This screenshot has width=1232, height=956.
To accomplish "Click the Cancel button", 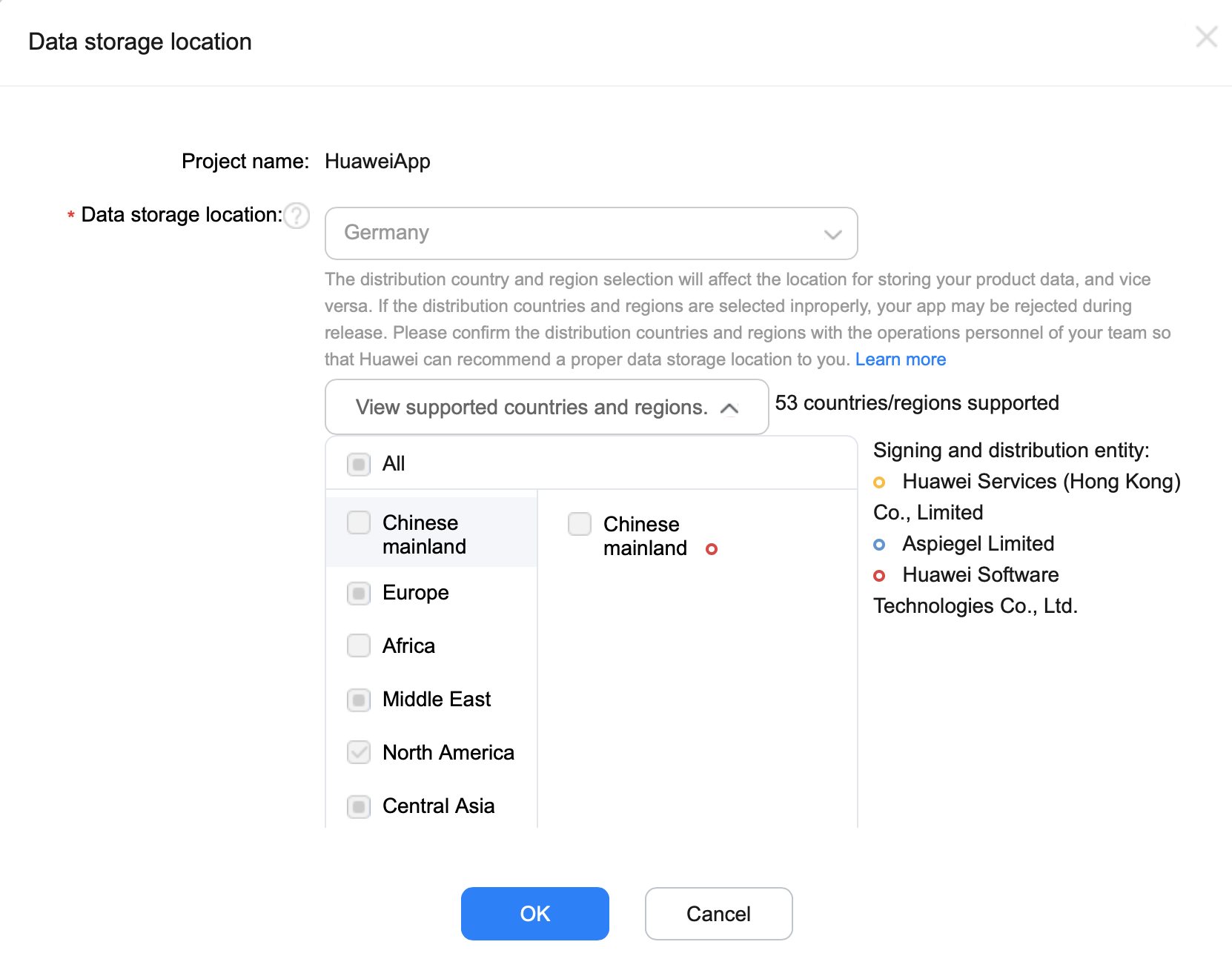I will click(x=718, y=914).
